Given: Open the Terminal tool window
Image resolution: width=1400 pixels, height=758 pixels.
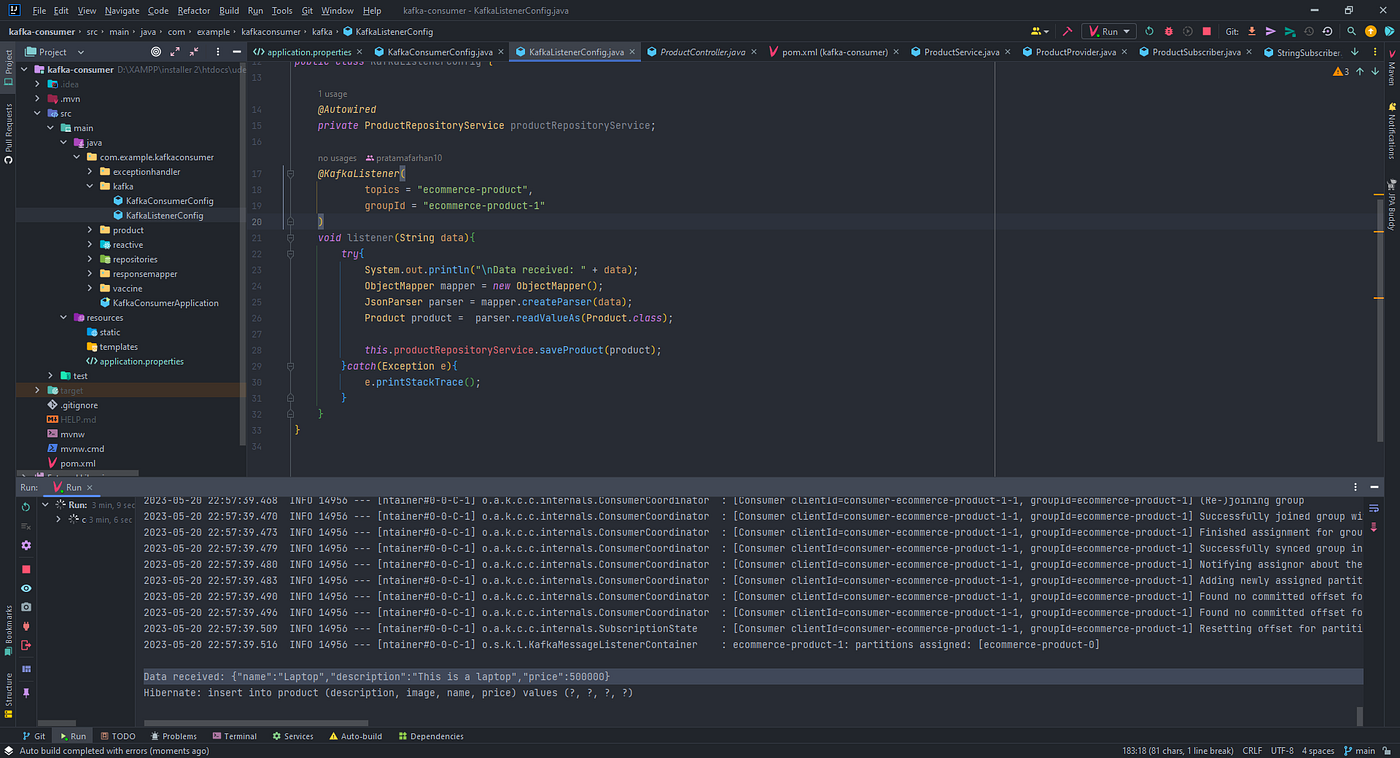Looking at the screenshot, I should 234,736.
